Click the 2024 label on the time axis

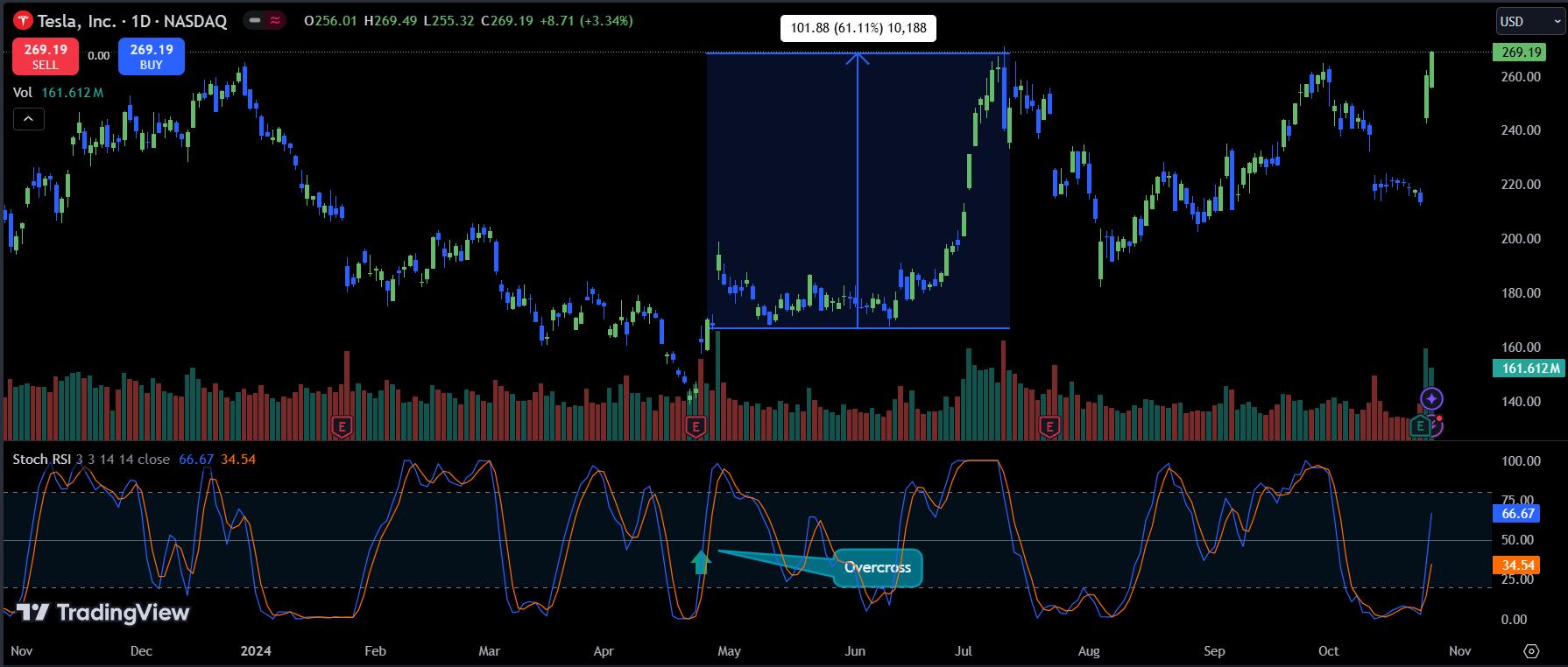pyautogui.click(x=256, y=651)
